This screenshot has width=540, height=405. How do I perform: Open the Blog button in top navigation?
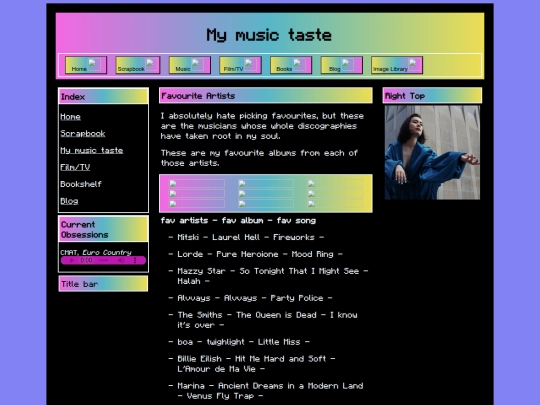point(342,65)
